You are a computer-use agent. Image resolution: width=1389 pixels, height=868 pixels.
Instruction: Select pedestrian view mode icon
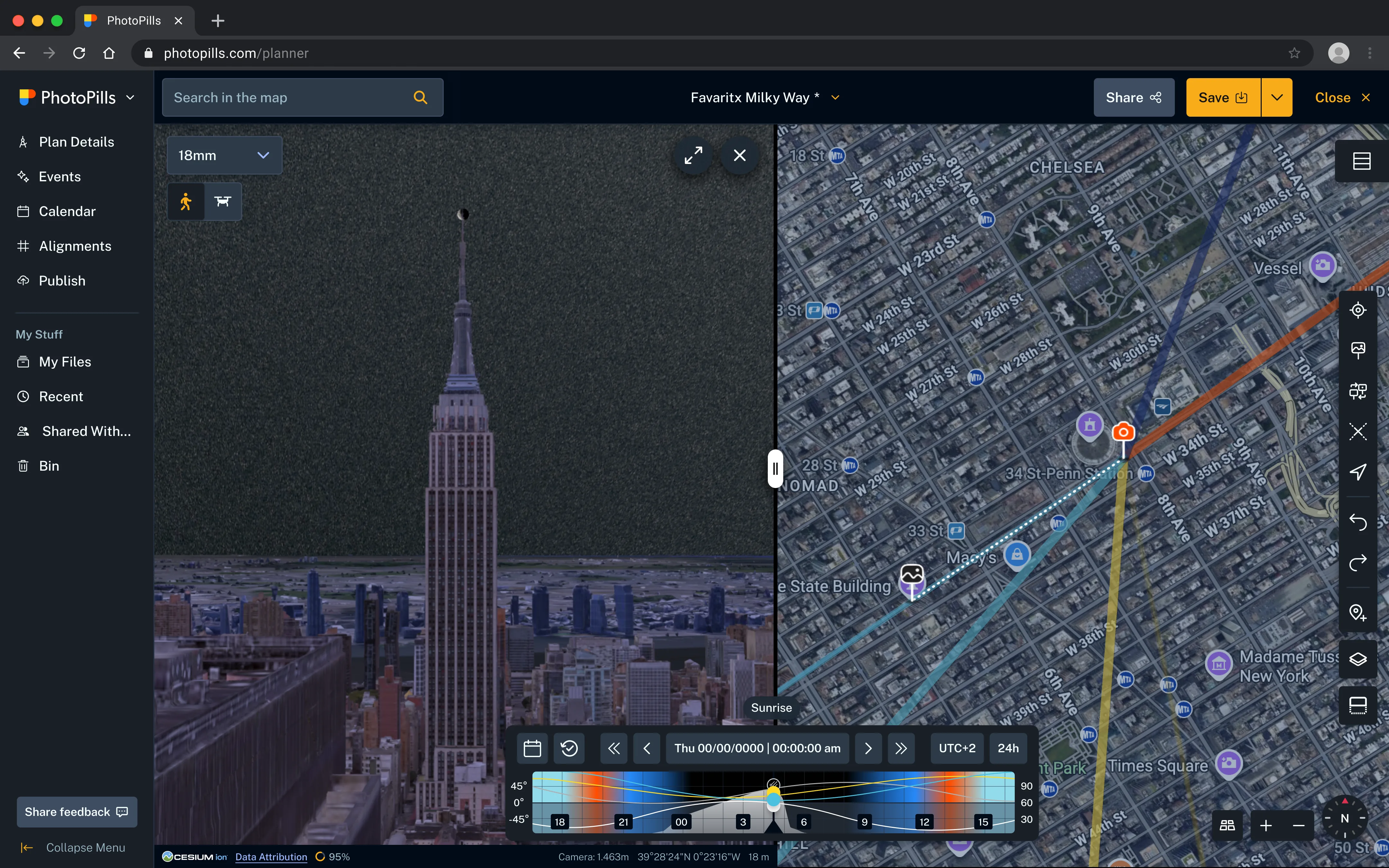point(186,202)
